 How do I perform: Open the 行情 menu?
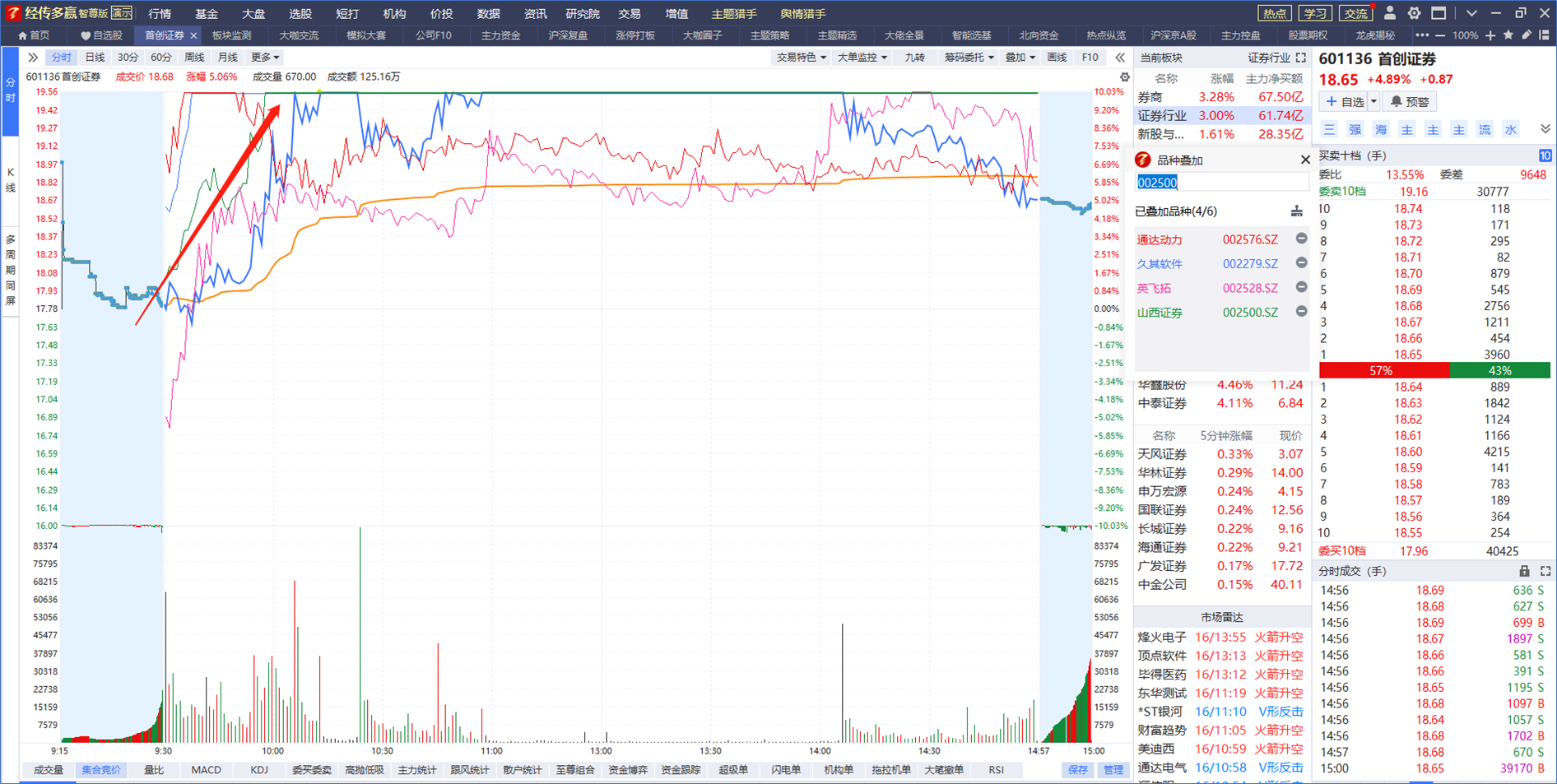[x=160, y=13]
